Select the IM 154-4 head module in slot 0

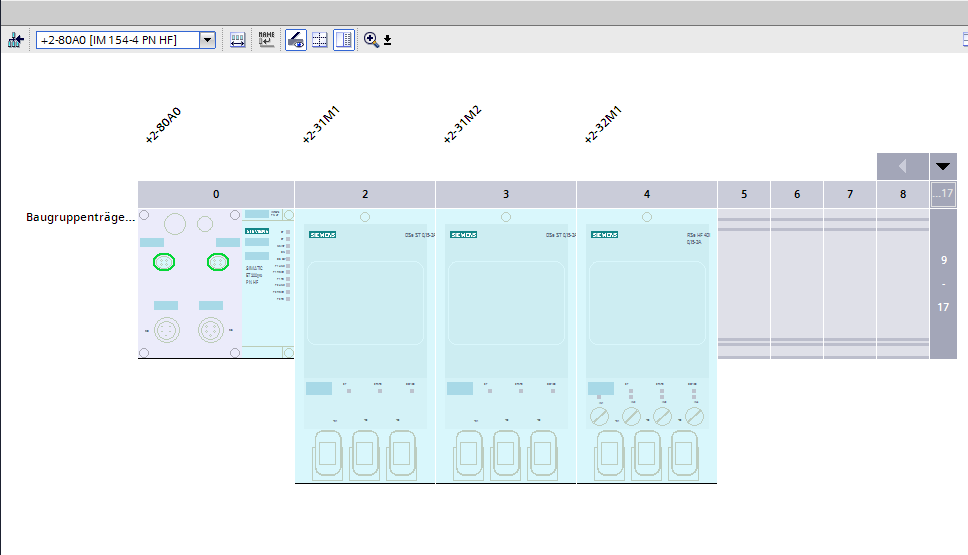pyautogui.click(x=215, y=284)
